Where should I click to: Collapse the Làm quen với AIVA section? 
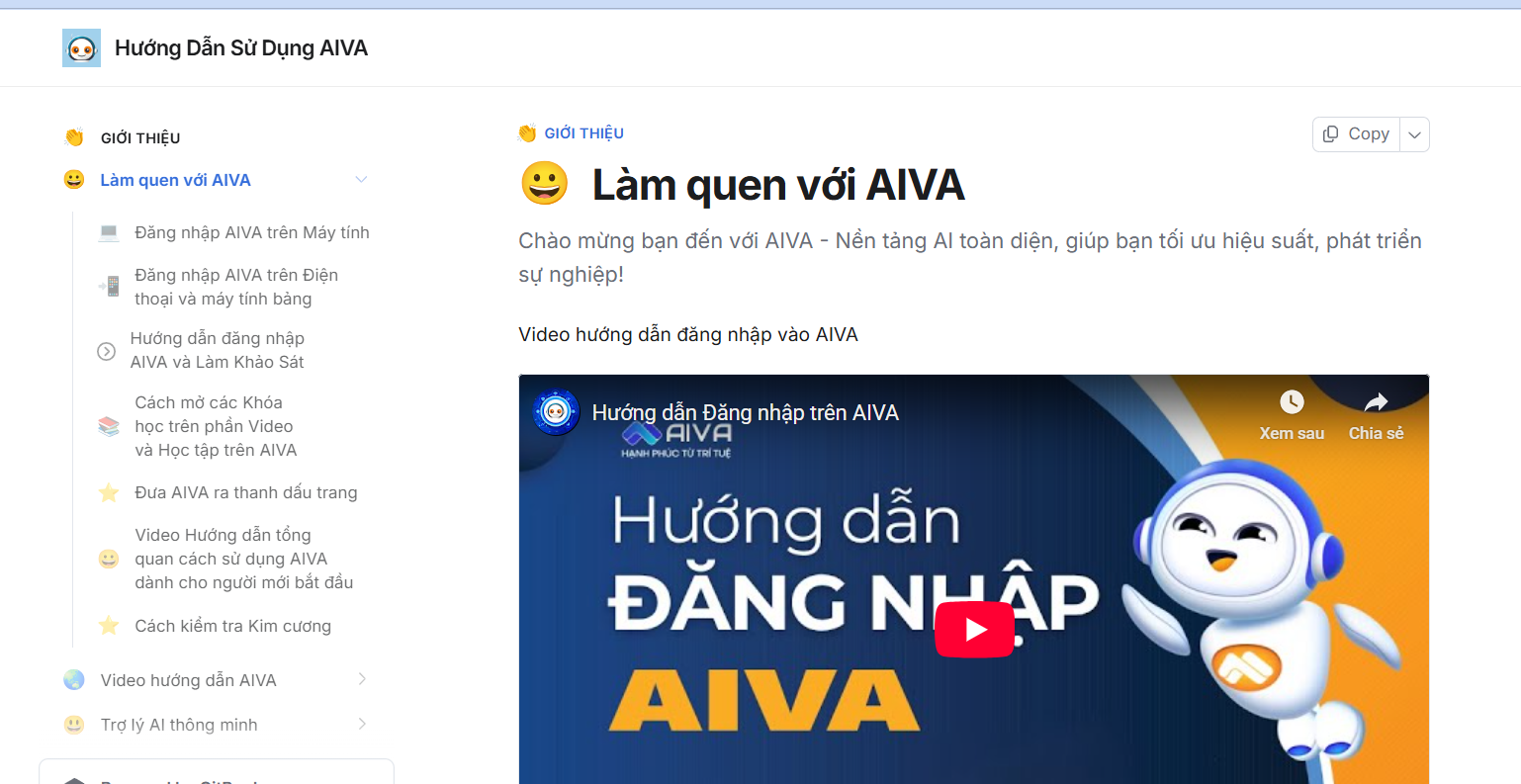[x=361, y=179]
